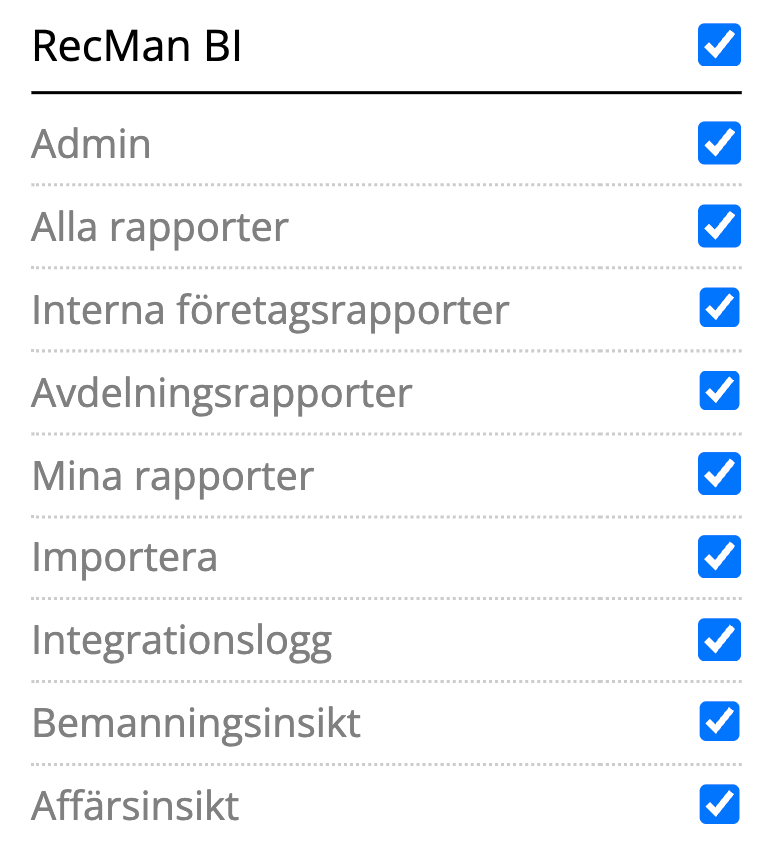Click the Alla rapporter label
768x854 pixels.
click(x=160, y=227)
